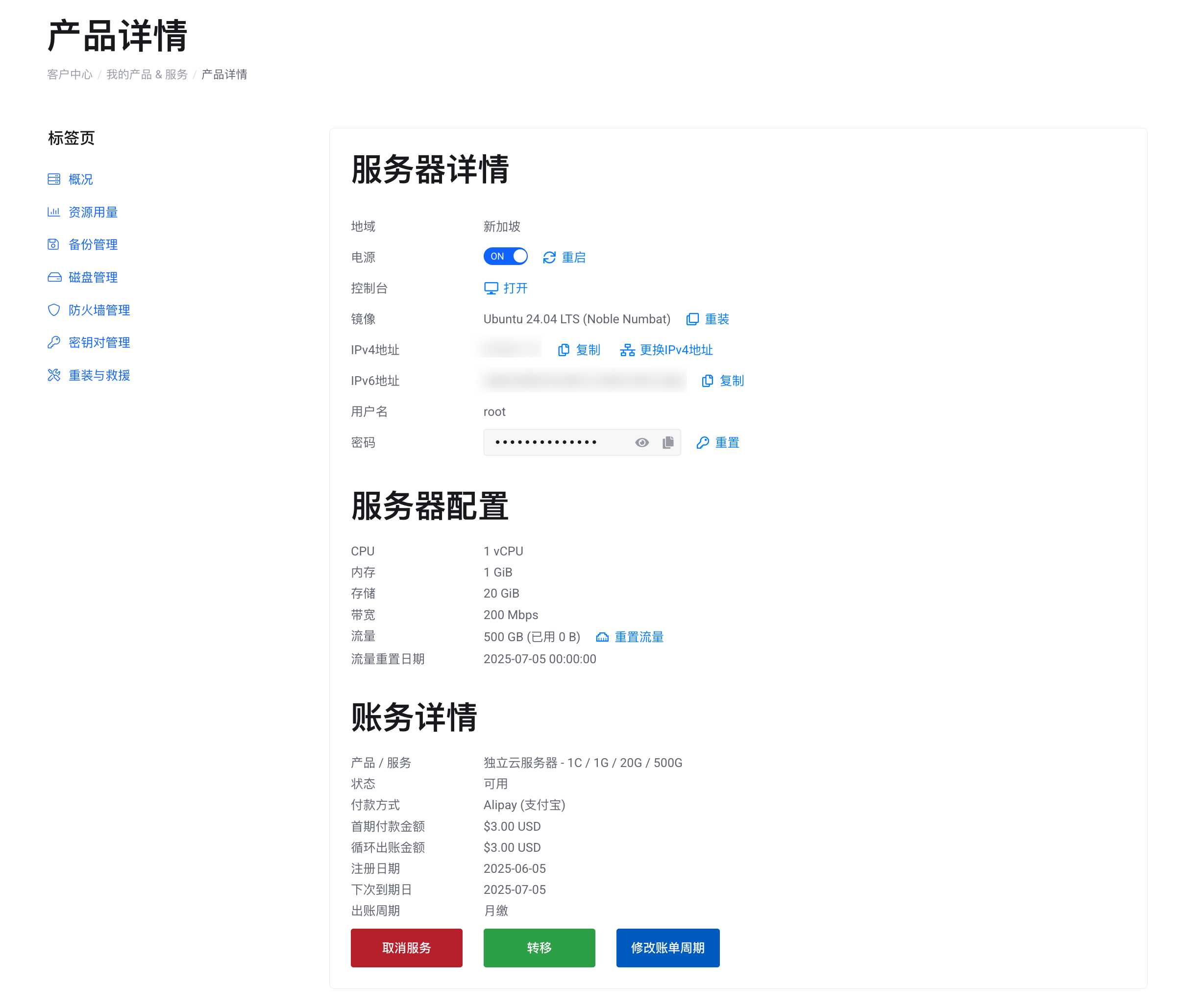Click the copy icon for IPv6地址
1179x1008 pixels.
click(707, 381)
